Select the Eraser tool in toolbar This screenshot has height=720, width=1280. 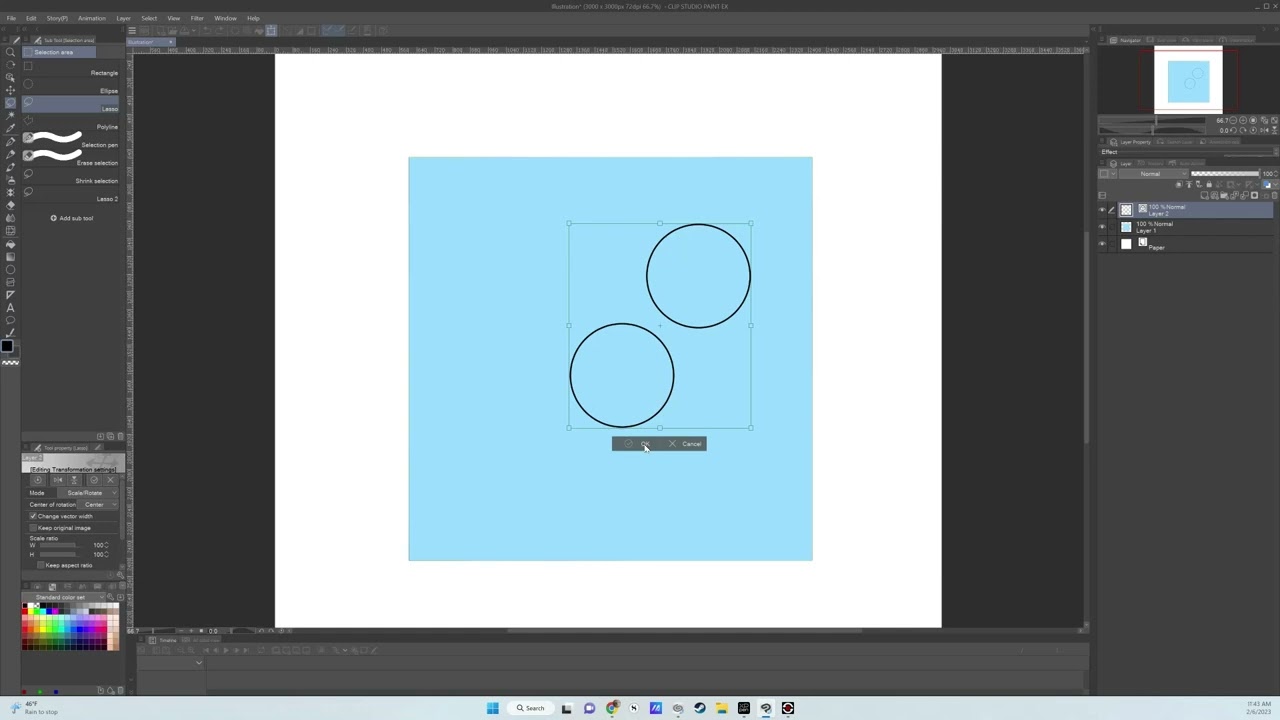click(10, 205)
